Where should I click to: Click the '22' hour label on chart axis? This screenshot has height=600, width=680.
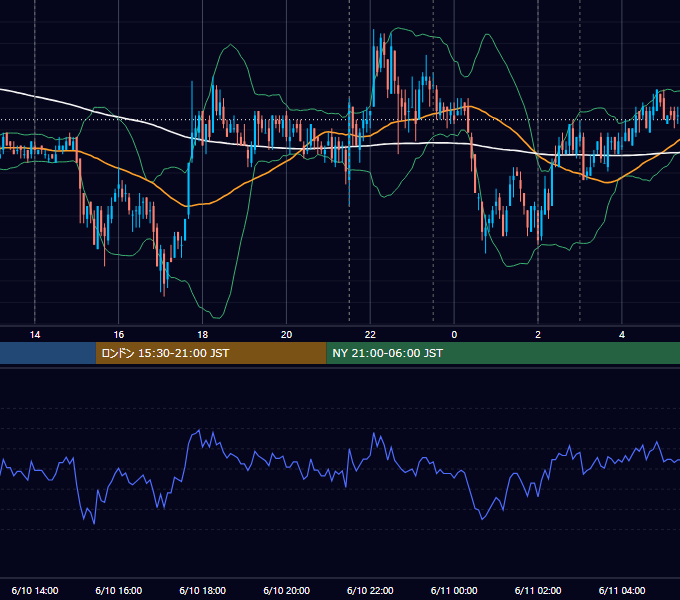(x=370, y=335)
